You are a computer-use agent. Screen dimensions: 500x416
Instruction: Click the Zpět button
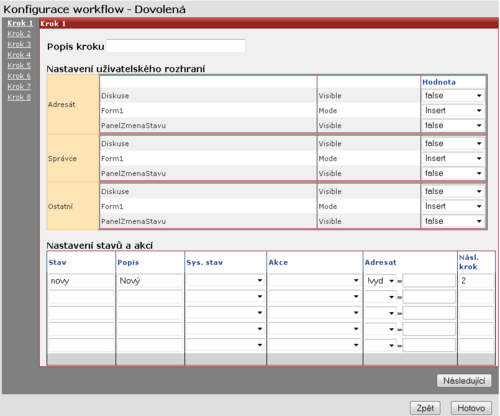pyautogui.click(x=425, y=408)
